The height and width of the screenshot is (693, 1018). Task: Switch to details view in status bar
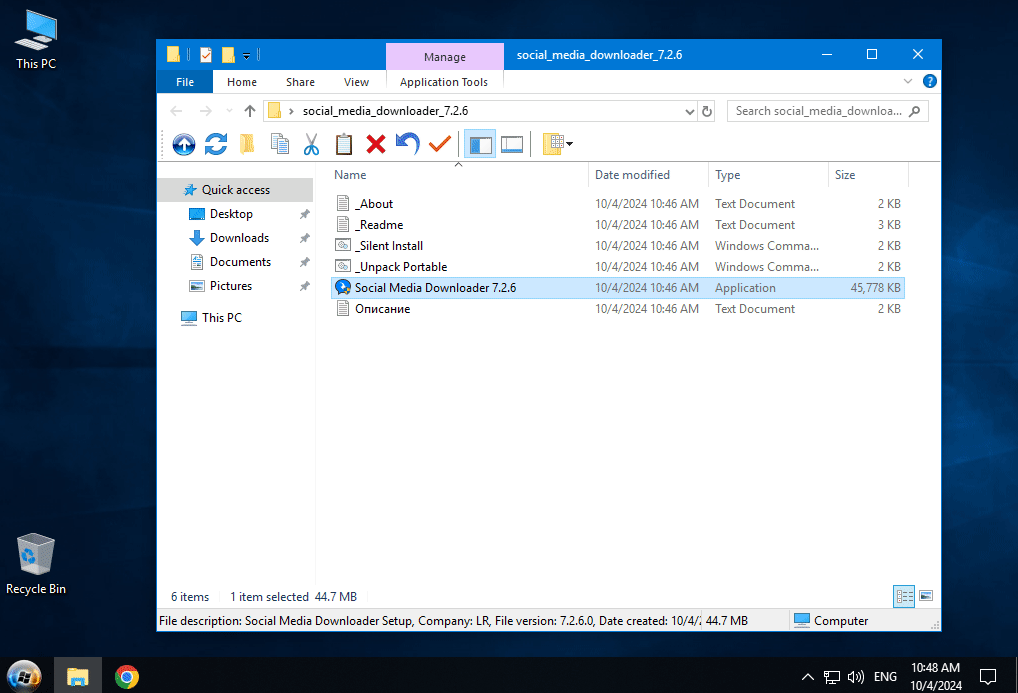tap(904, 596)
